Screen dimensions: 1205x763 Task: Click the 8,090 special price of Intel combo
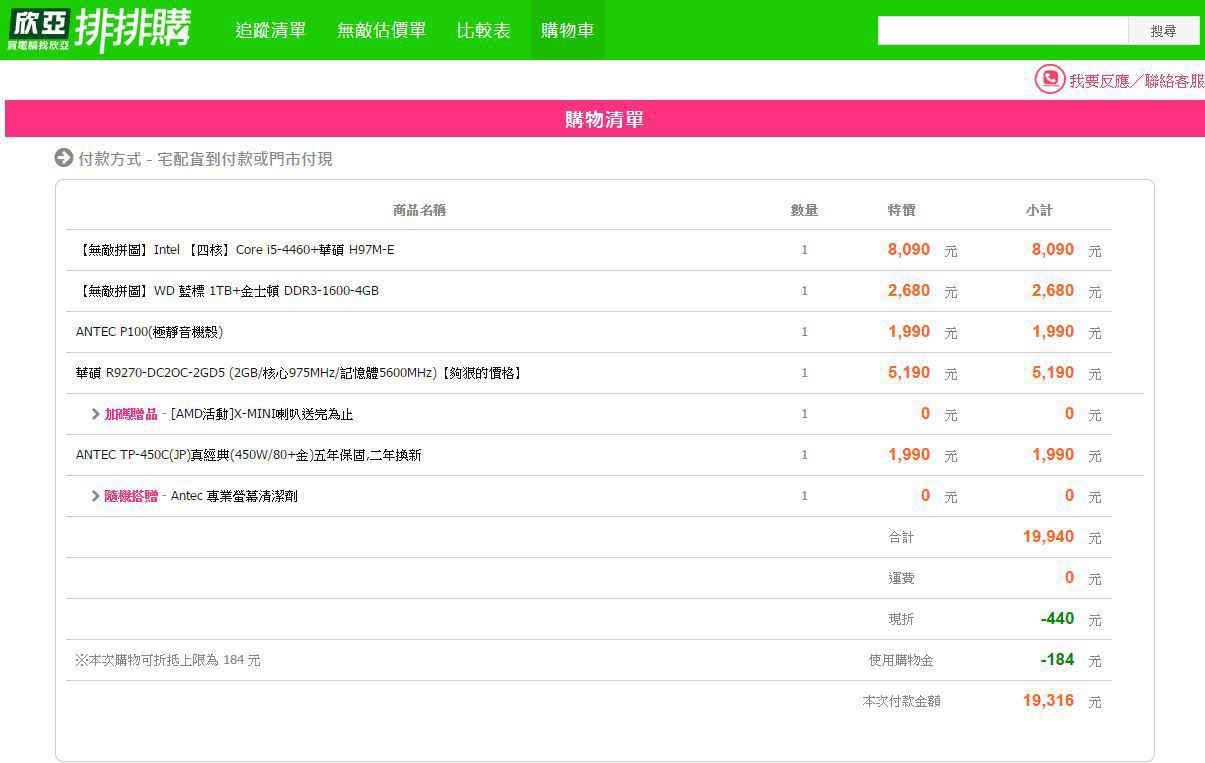pyautogui.click(x=909, y=250)
